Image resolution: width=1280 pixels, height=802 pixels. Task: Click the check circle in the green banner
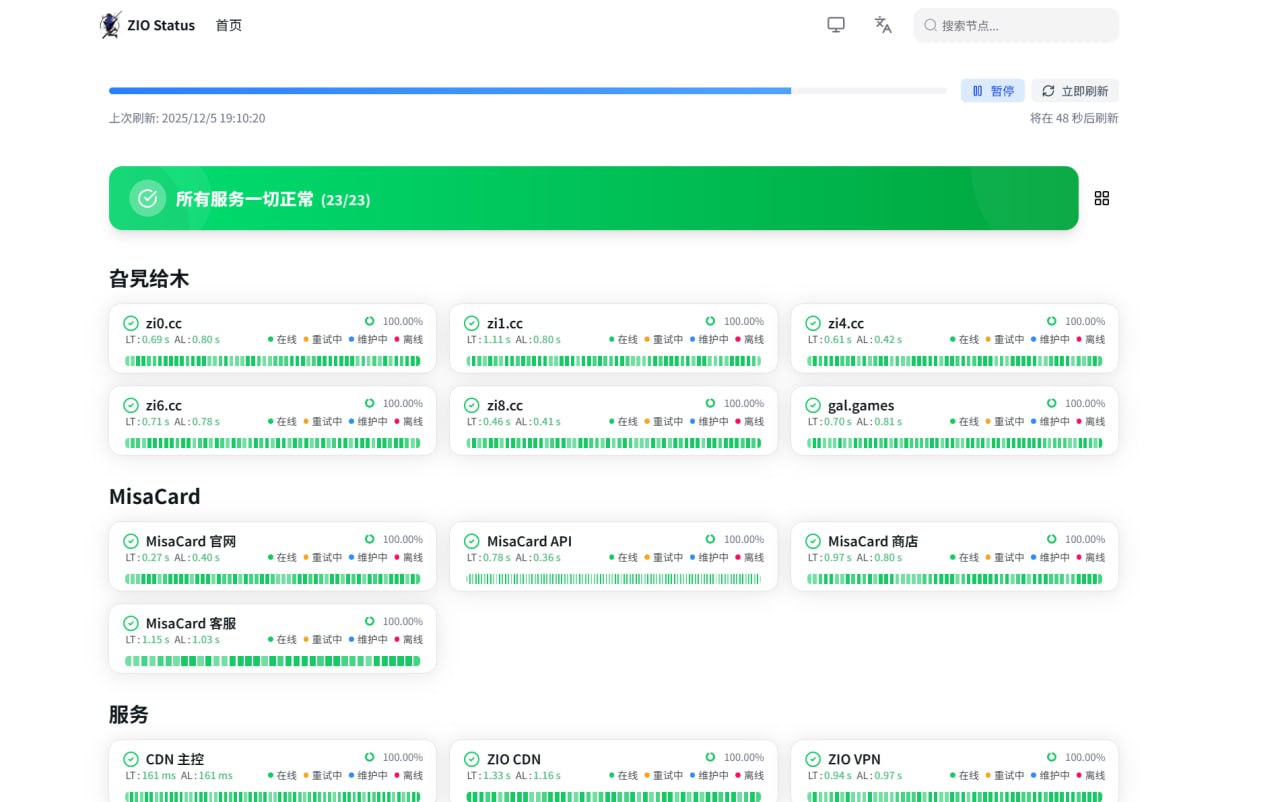(147, 198)
